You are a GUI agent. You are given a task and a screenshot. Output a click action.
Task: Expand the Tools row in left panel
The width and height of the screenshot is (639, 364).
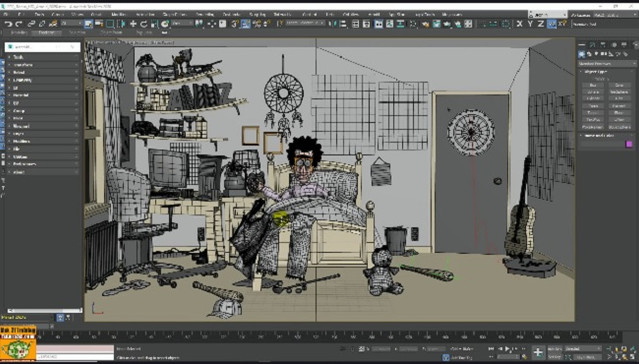click(x=42, y=57)
